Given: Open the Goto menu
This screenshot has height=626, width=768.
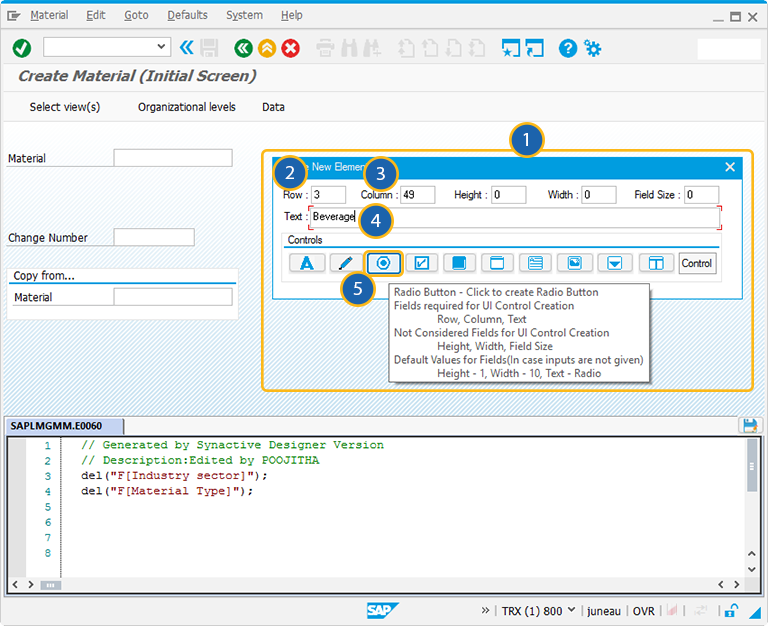Looking at the screenshot, I should 136,15.
